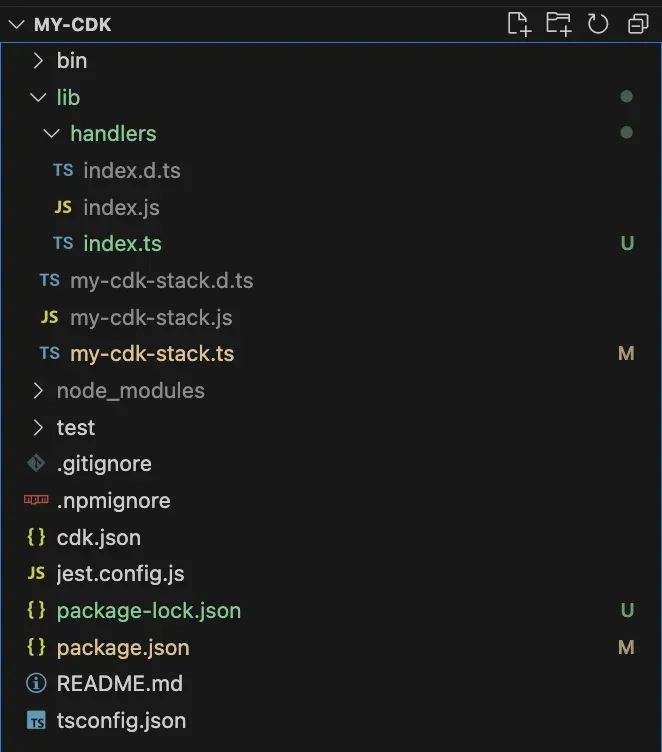Click the braces icon beside cdk.json
The height and width of the screenshot is (752, 662).
click(x=36, y=537)
